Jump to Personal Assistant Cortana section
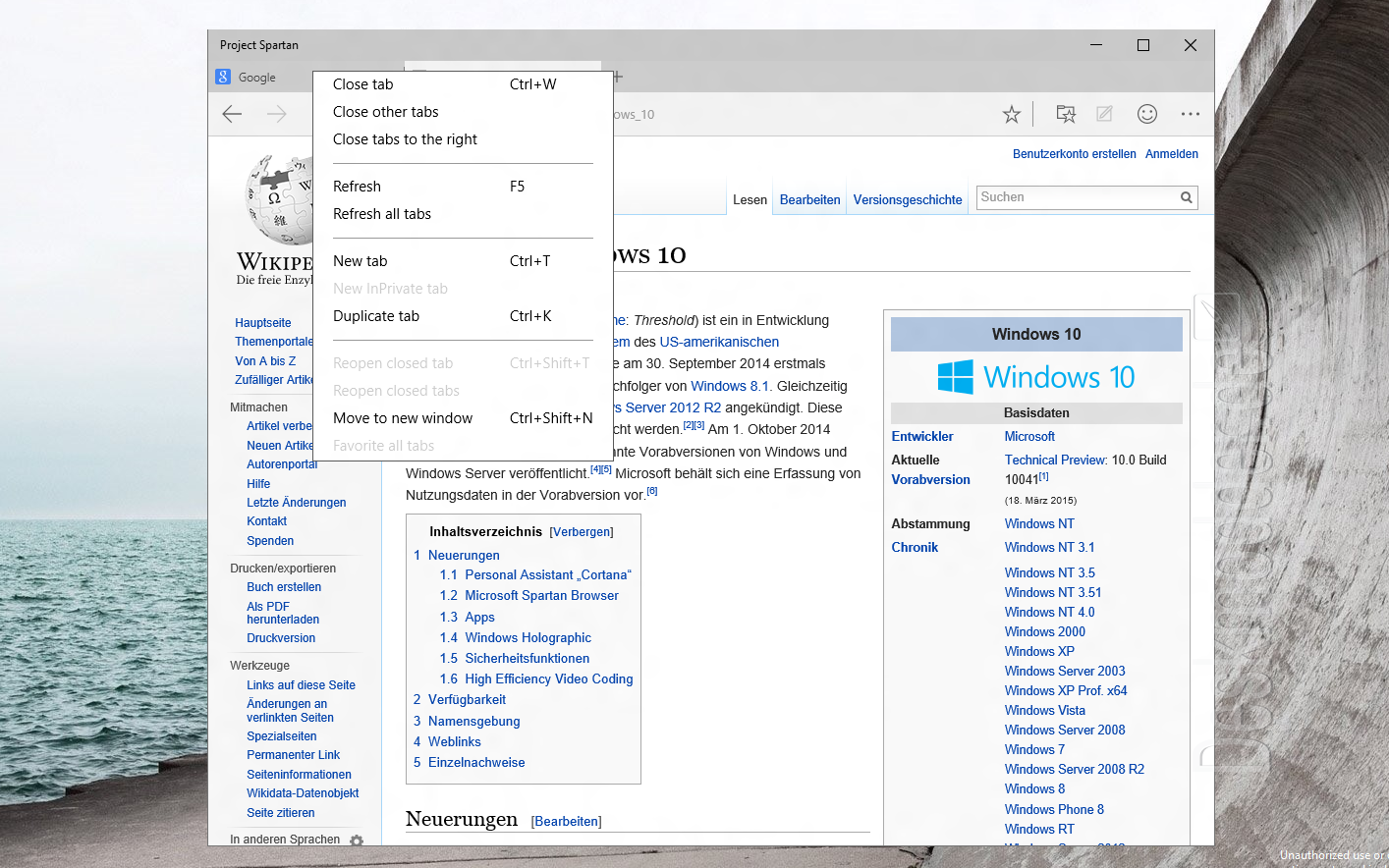Image resolution: width=1389 pixels, height=868 pixels. point(535,574)
